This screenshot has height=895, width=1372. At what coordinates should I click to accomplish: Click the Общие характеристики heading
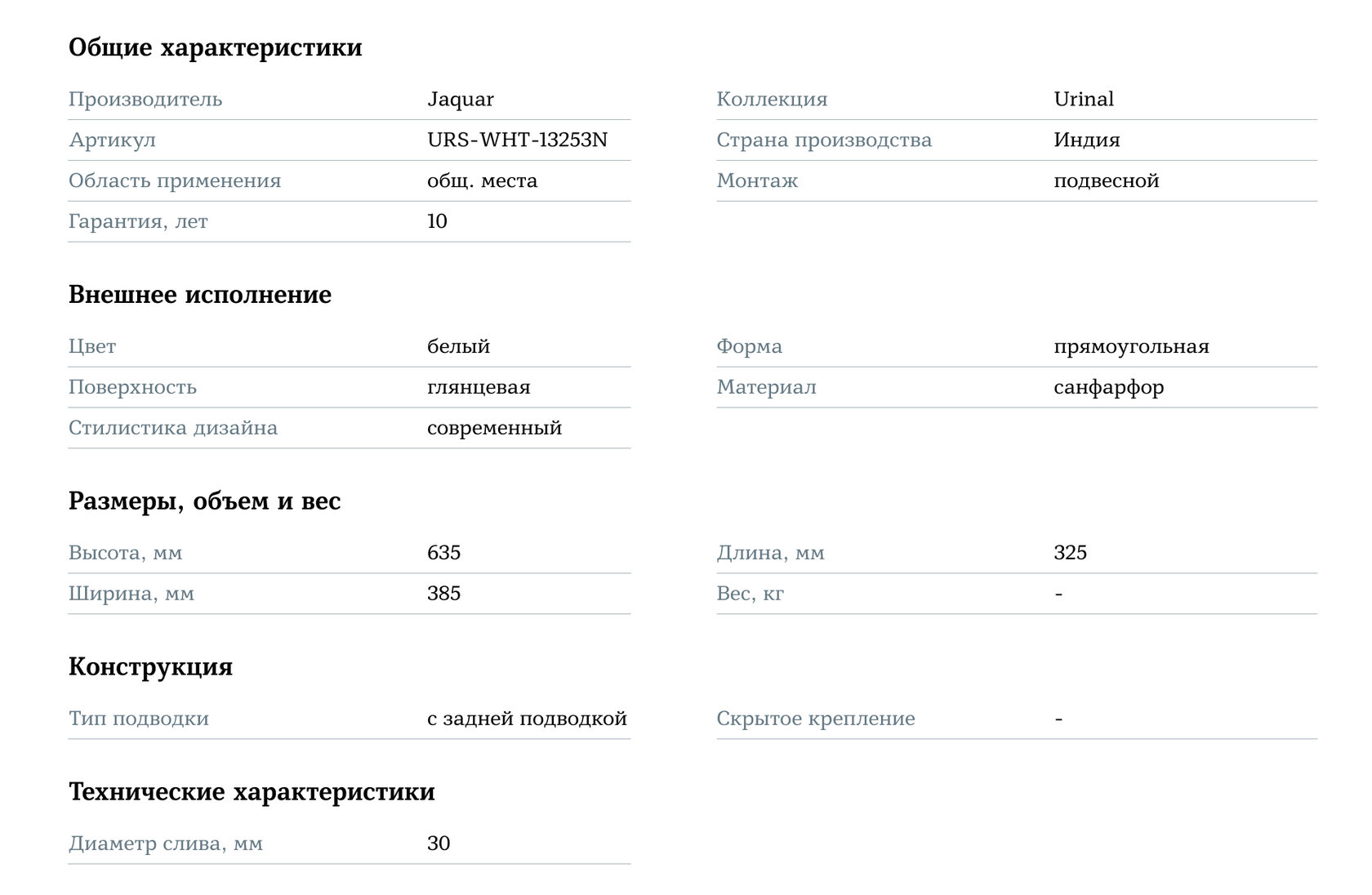click(x=215, y=47)
